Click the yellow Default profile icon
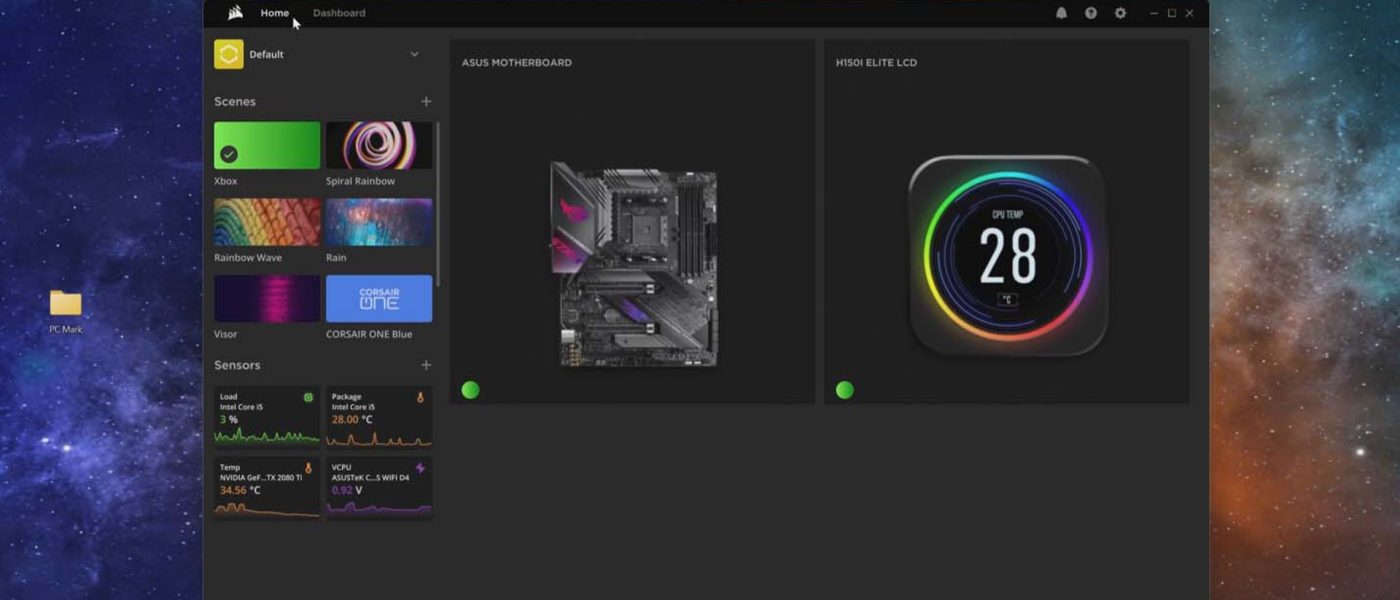The height and width of the screenshot is (600, 1400). [229, 54]
